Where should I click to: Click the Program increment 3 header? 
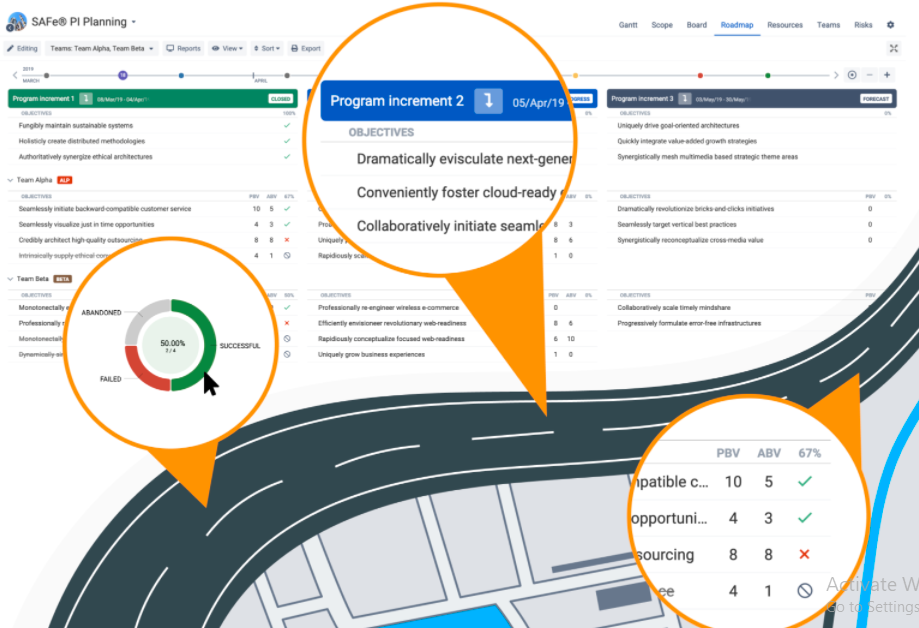(x=751, y=99)
